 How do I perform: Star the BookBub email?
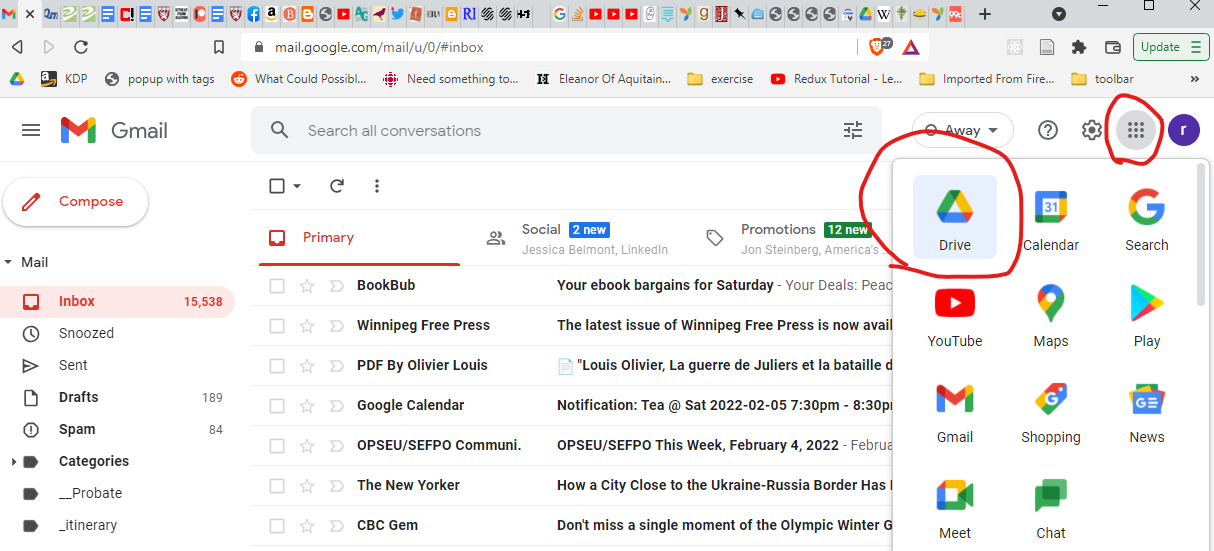coord(307,286)
